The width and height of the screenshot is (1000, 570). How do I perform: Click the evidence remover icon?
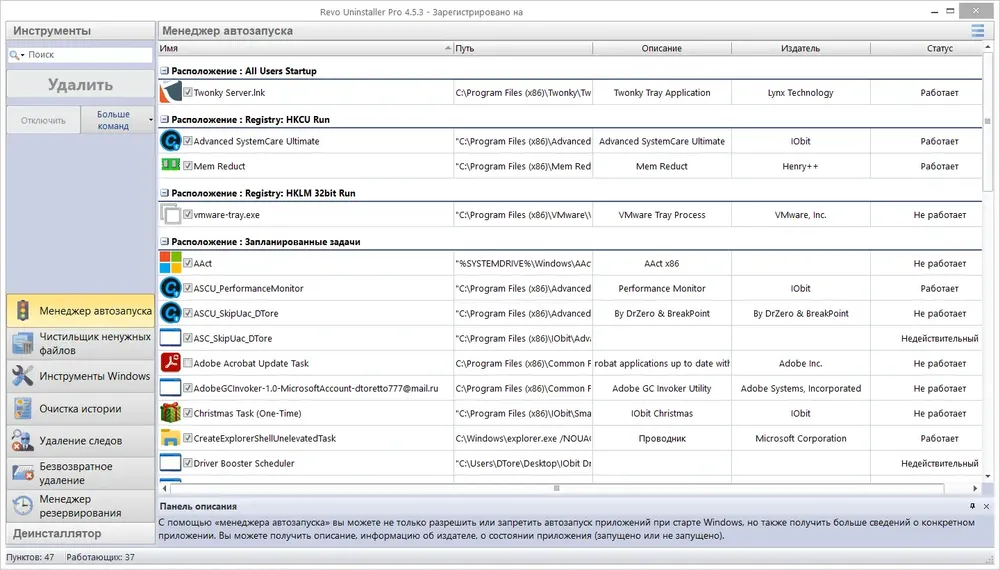(x=22, y=441)
